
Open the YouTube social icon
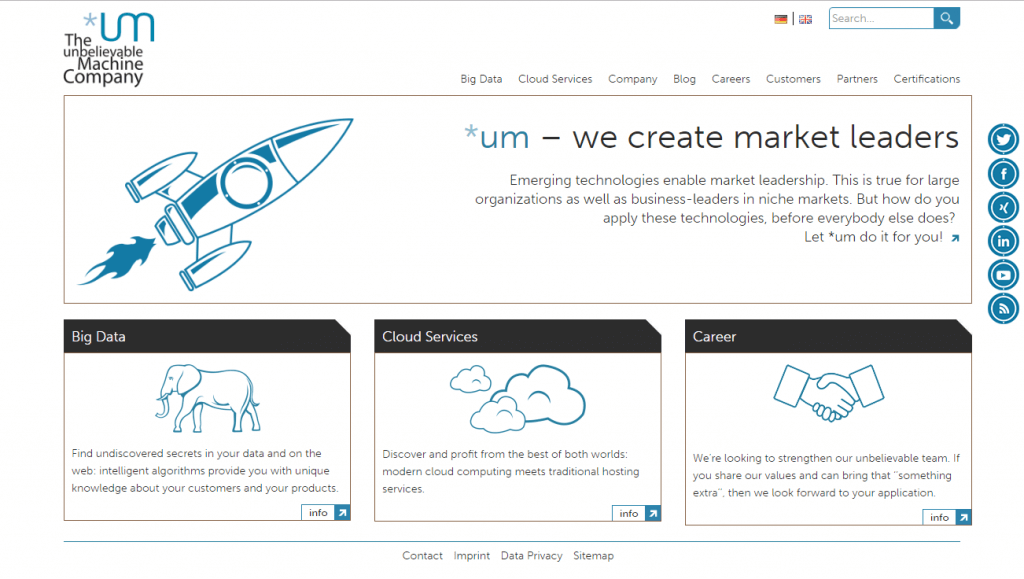click(x=1003, y=275)
